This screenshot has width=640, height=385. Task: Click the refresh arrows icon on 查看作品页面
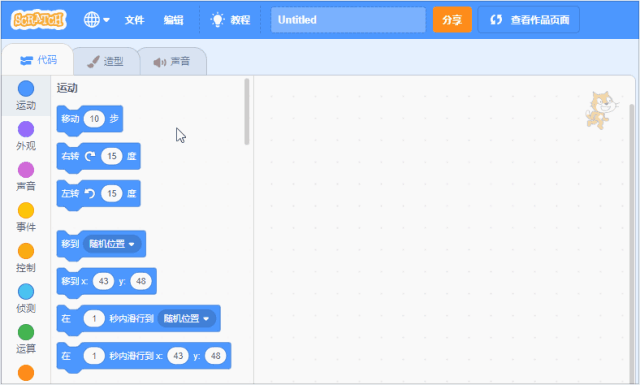(496, 20)
